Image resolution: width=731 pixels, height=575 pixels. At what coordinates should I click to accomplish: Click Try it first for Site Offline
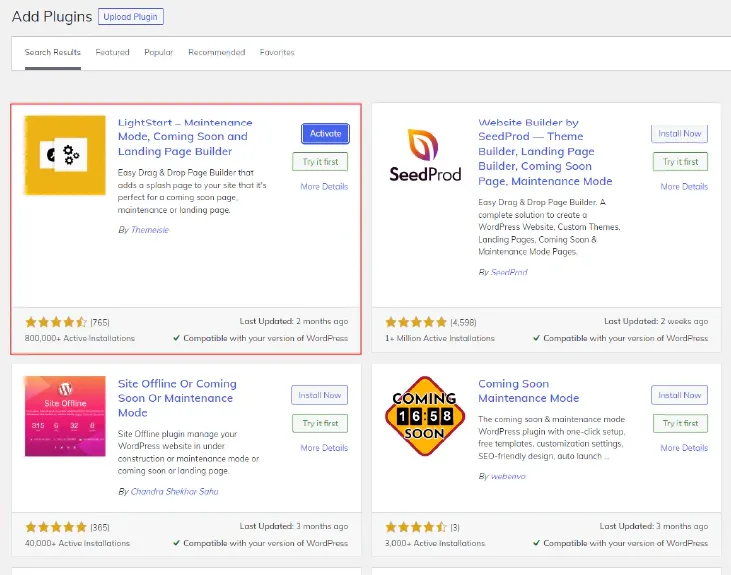[320, 423]
